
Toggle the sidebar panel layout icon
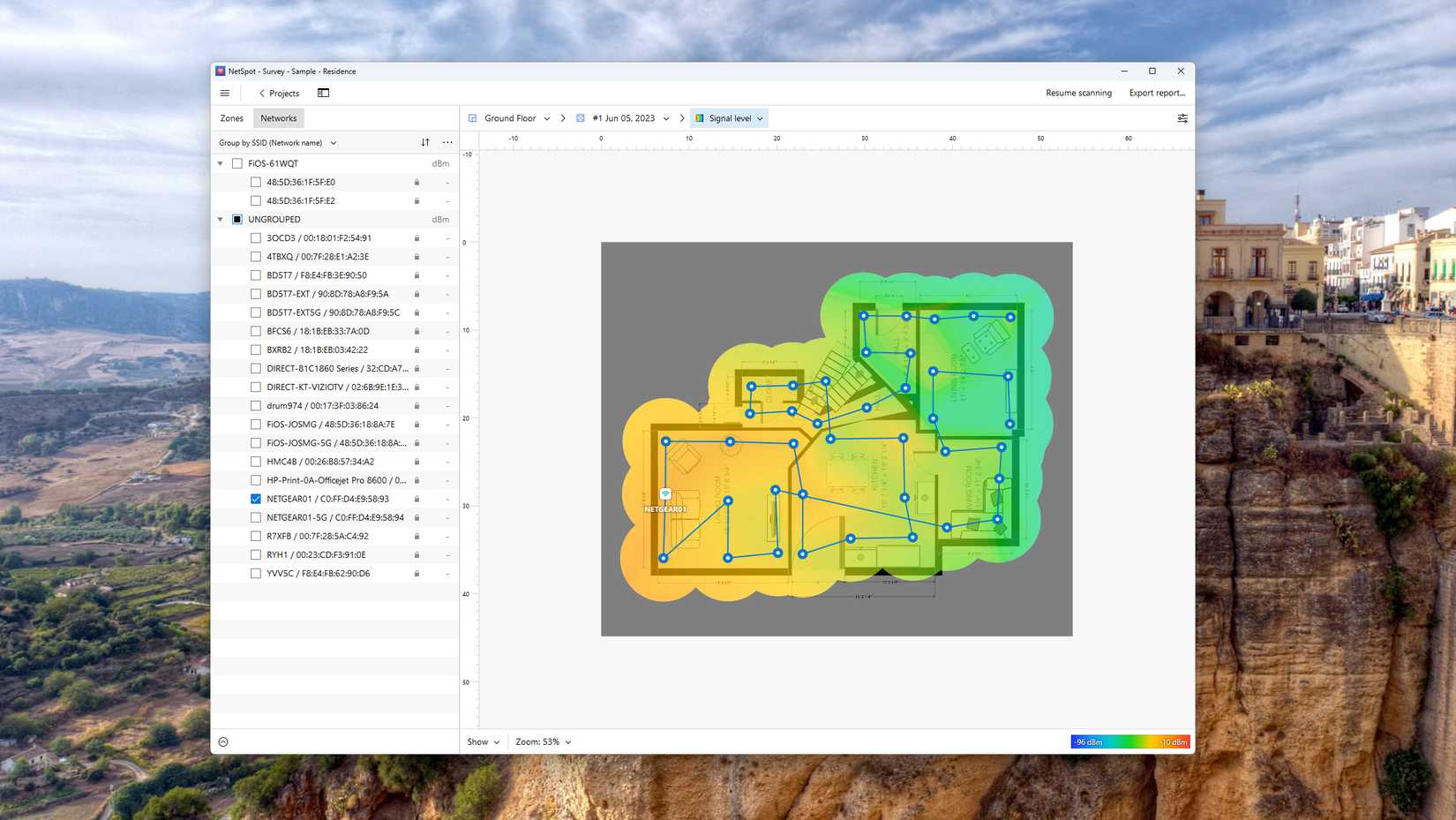pos(323,94)
